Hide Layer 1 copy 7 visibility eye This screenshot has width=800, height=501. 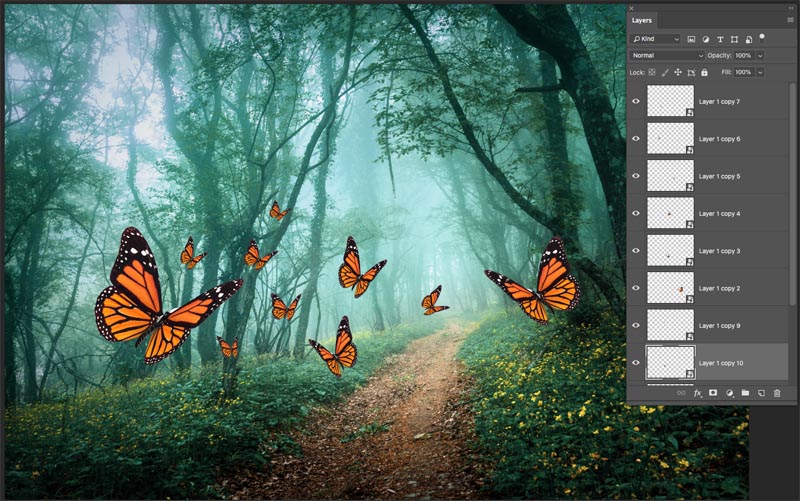coord(636,101)
